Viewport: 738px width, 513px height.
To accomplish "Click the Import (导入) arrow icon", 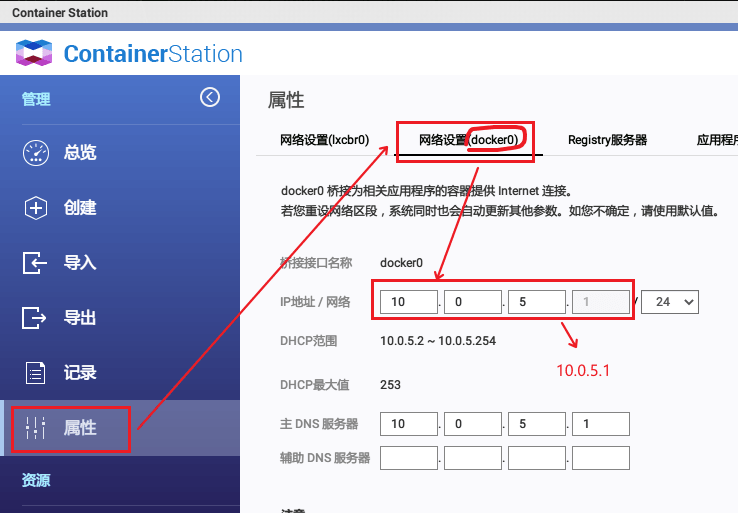I will pos(36,263).
